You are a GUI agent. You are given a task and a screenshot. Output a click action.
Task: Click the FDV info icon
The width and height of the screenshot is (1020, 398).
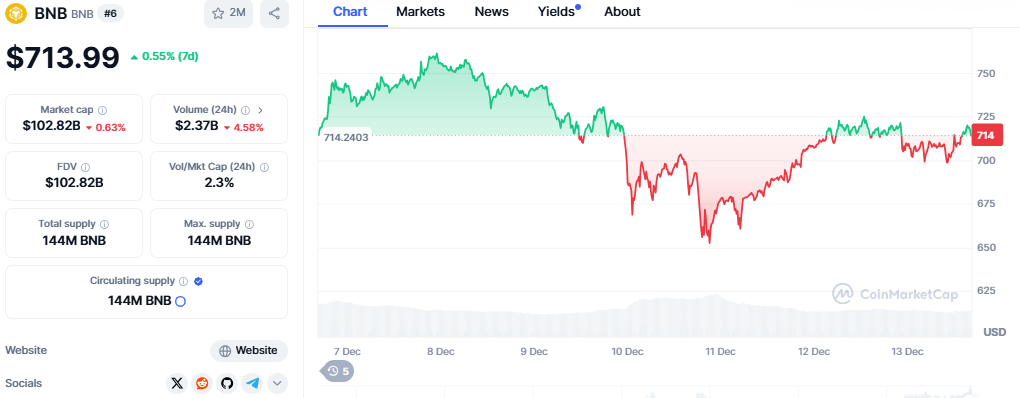pos(86,167)
